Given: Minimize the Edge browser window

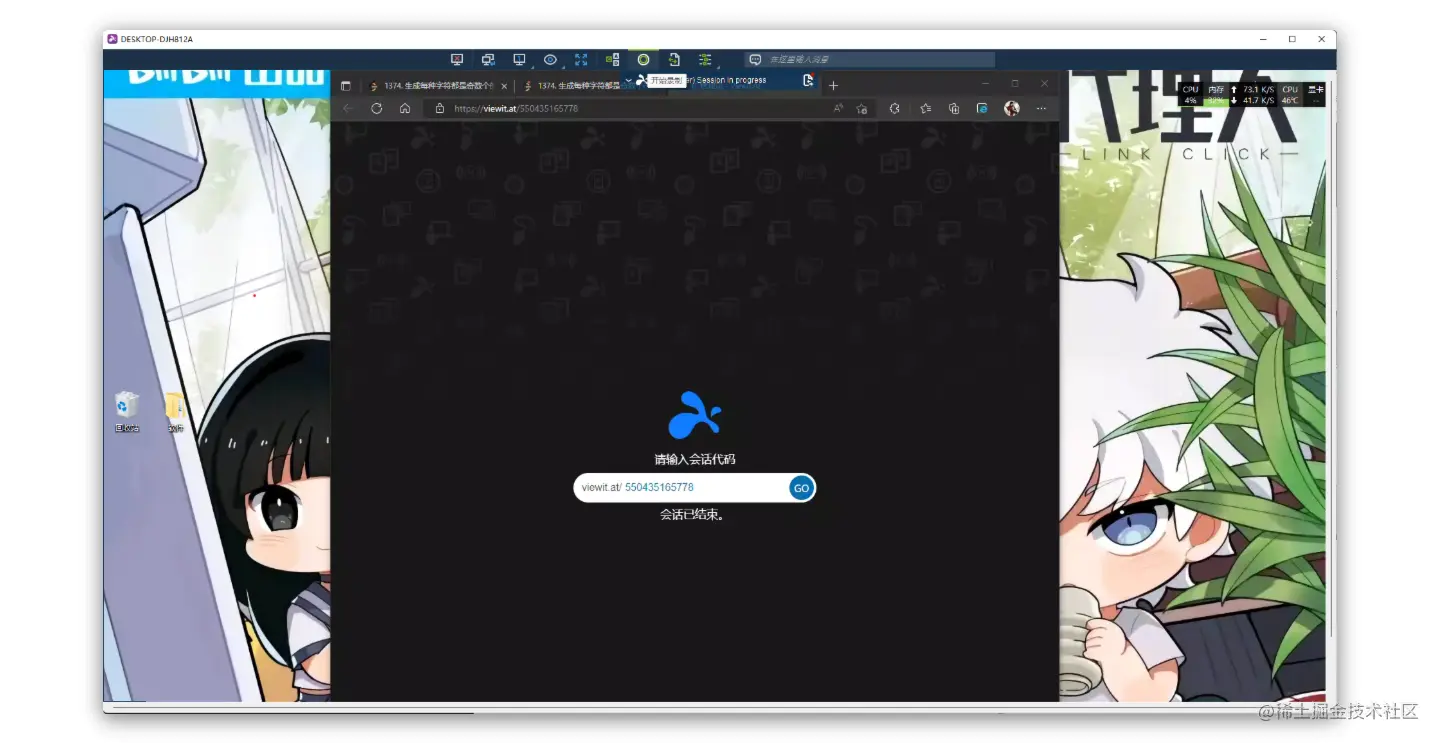Looking at the screenshot, I should point(985,84).
